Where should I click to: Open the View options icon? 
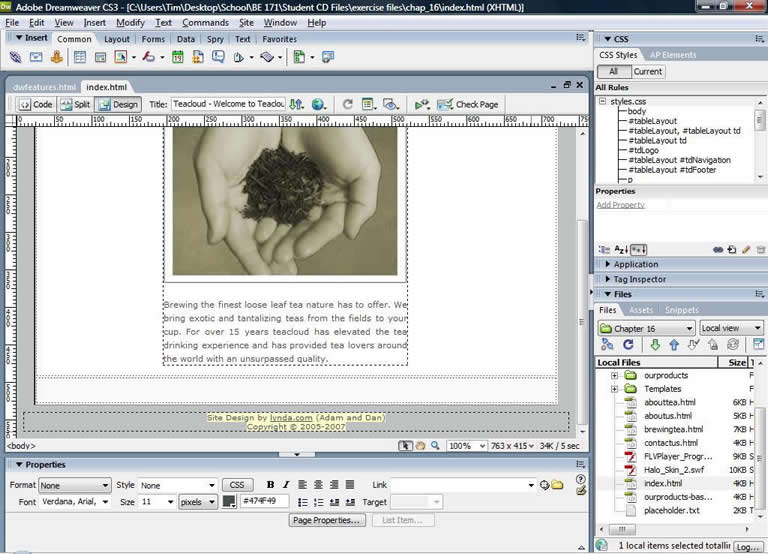coord(368,104)
